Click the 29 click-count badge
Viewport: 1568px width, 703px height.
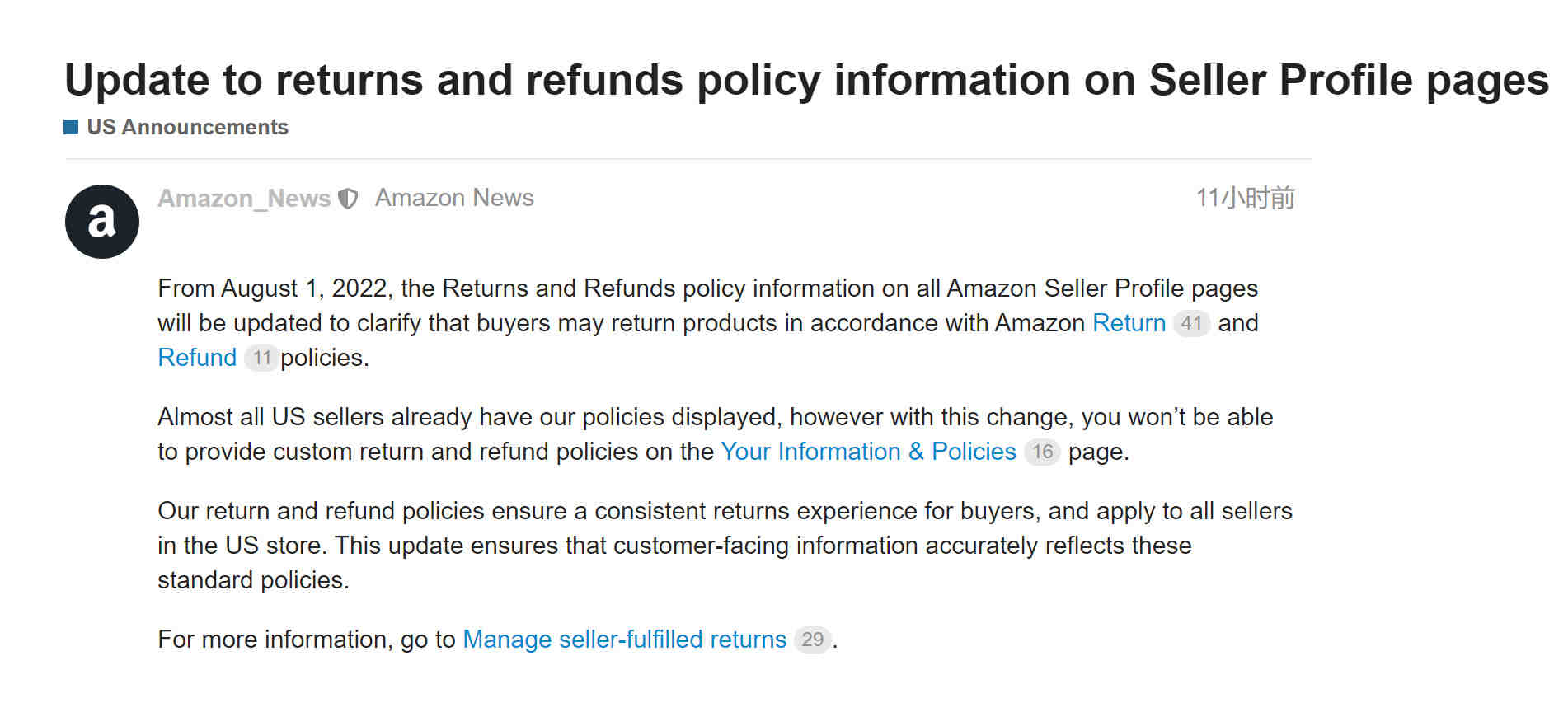pos(812,640)
